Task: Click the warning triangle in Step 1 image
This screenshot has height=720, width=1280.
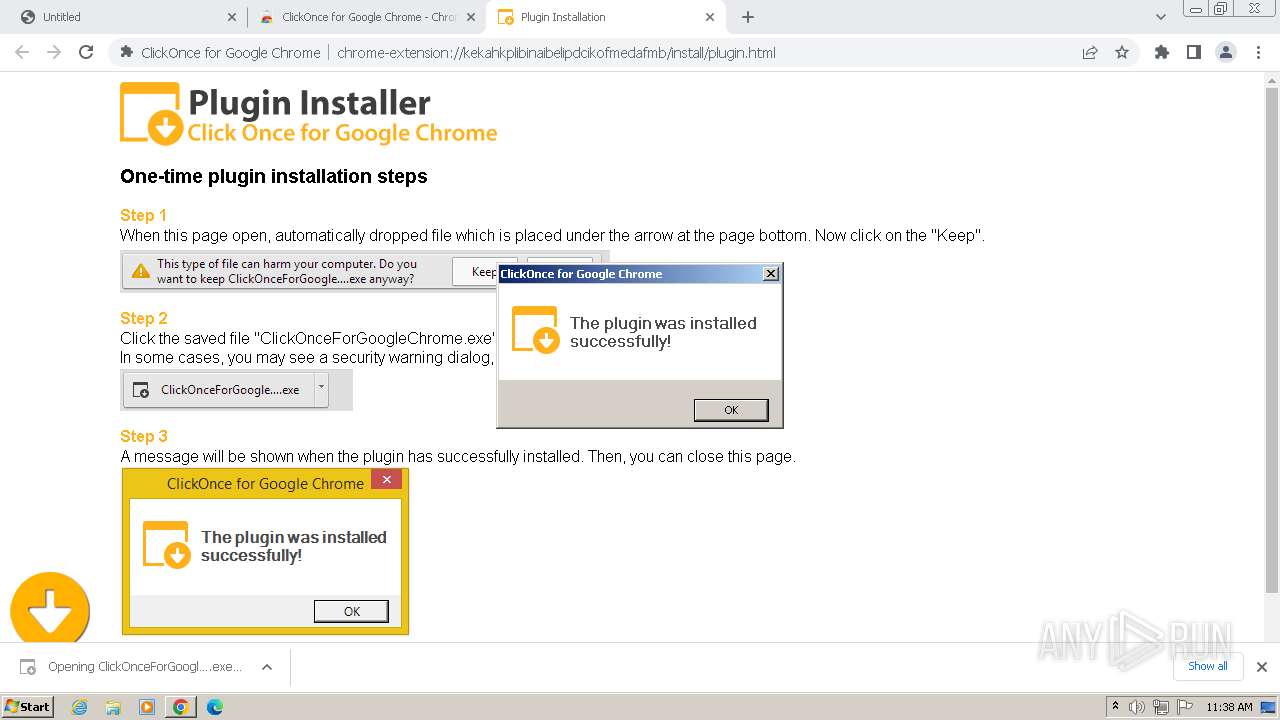Action: pyautogui.click(x=141, y=271)
